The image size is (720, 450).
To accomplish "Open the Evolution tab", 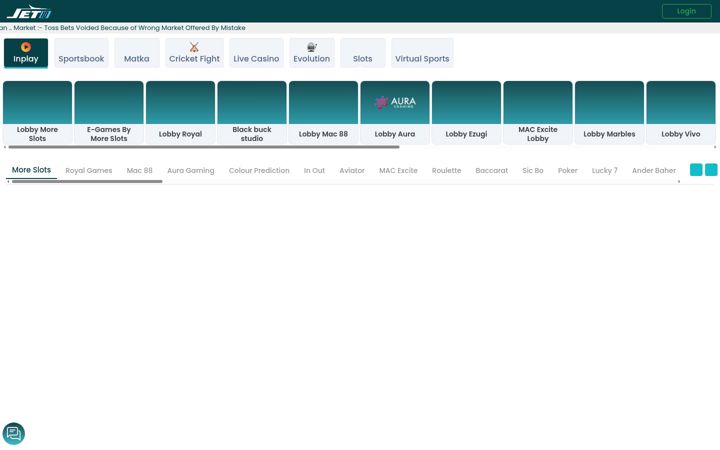I will pos(312,53).
